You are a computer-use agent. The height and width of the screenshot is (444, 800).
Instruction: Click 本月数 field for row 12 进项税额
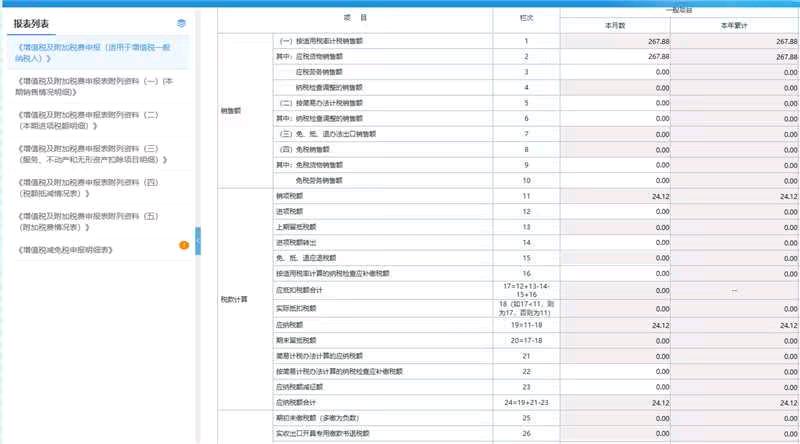615,212
